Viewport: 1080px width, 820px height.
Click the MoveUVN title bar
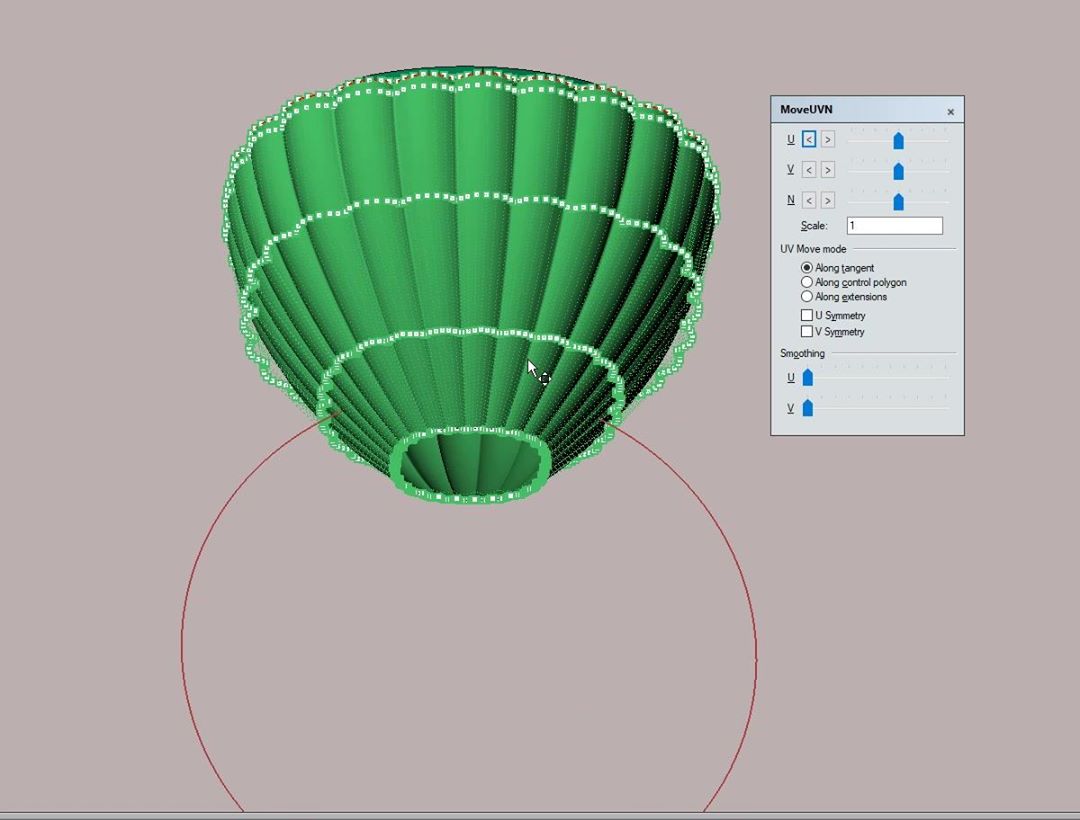coord(867,110)
